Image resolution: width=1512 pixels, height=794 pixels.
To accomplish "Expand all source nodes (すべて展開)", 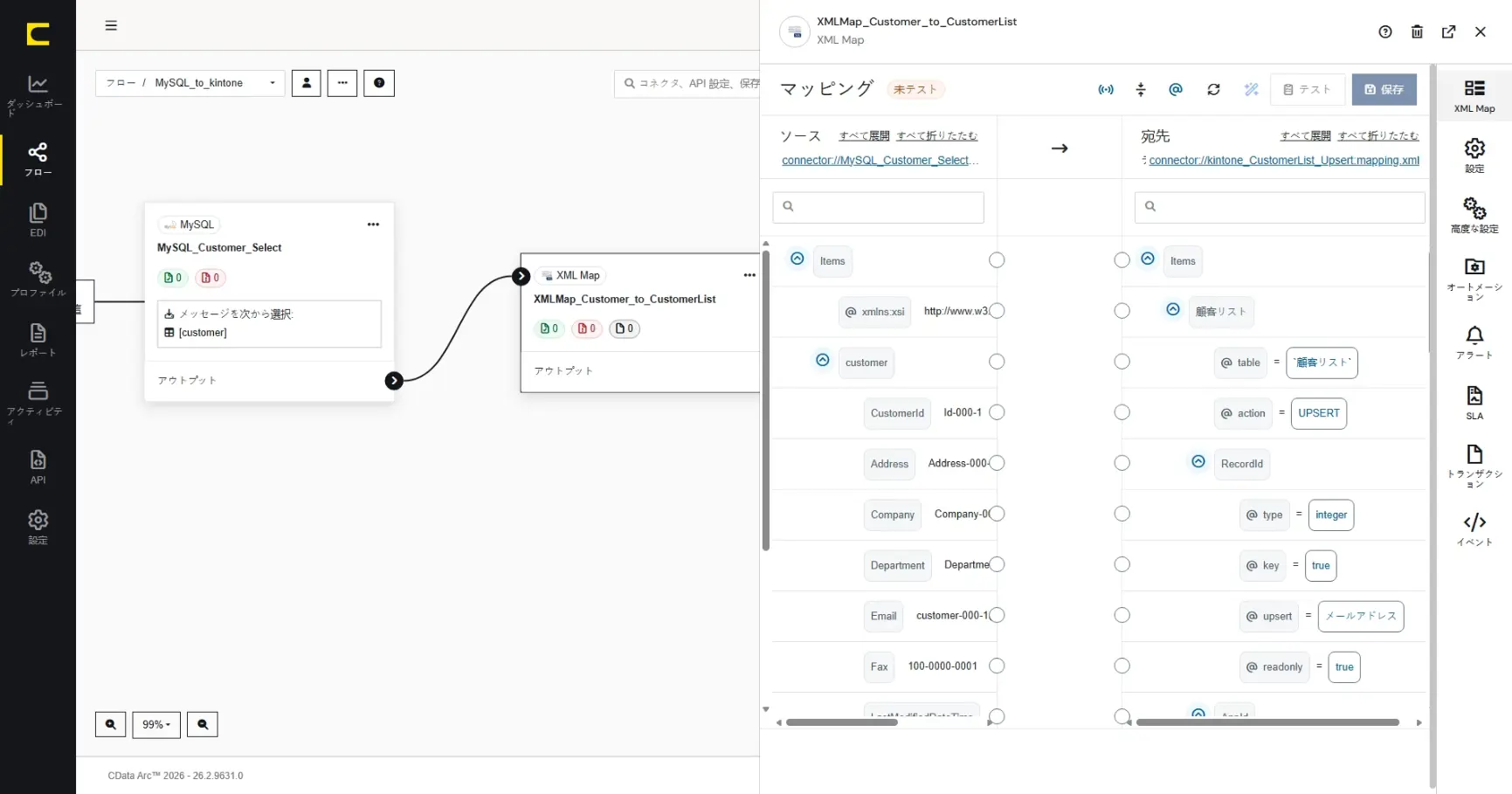I will click(x=864, y=135).
